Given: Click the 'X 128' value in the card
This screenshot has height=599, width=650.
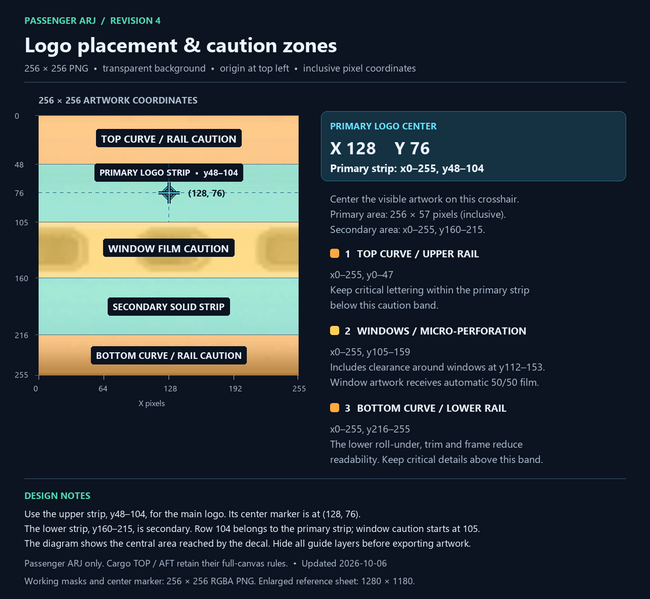Looking at the screenshot, I should coord(353,148).
